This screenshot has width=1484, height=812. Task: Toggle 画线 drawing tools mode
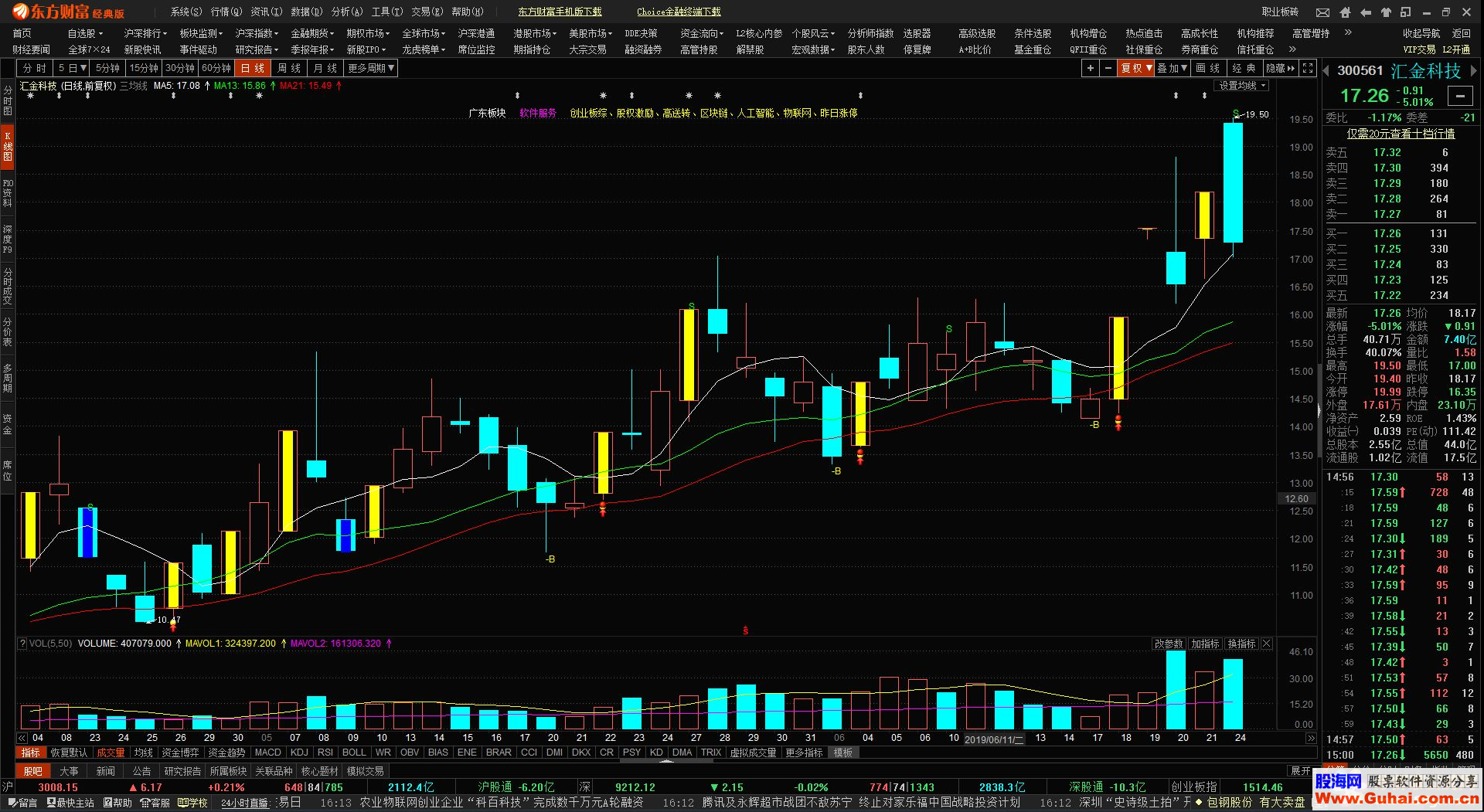[x=1208, y=68]
